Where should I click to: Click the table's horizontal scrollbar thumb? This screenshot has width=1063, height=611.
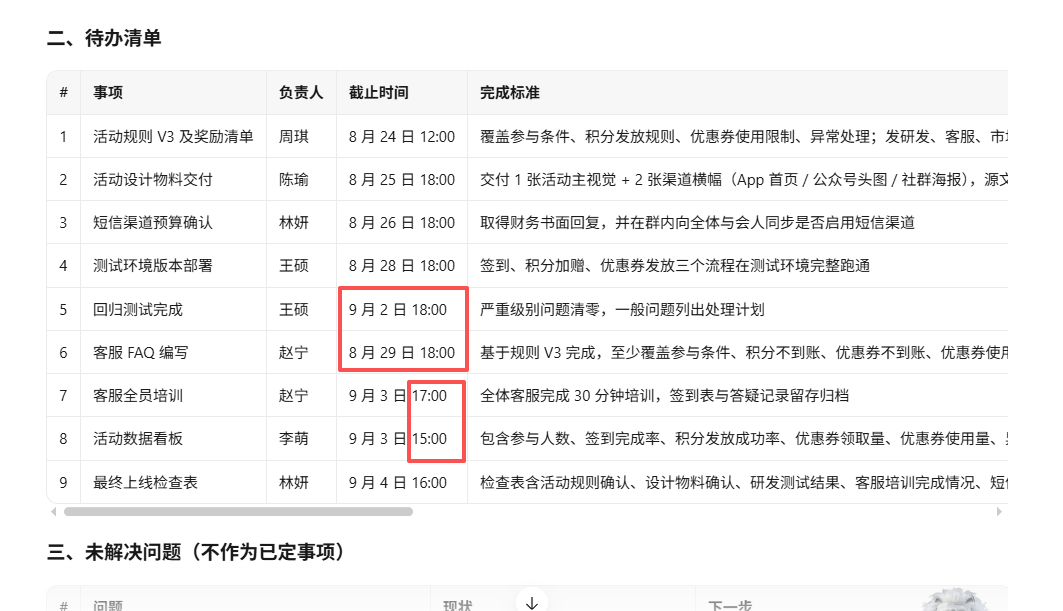pos(238,512)
